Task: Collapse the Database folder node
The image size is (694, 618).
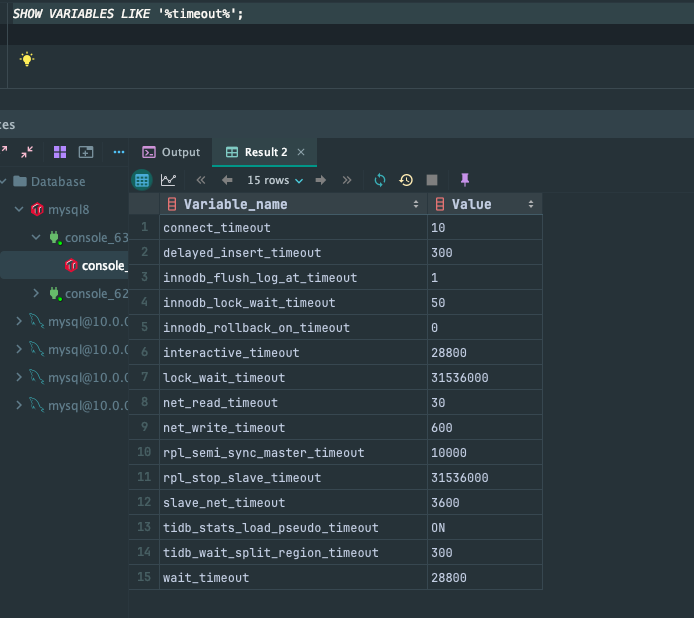Action: [5, 181]
